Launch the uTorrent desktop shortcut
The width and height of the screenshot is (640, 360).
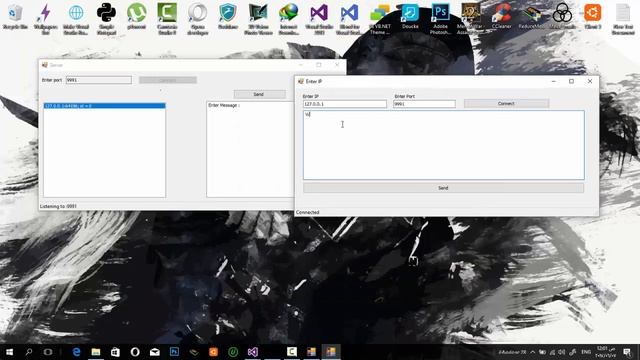(x=137, y=16)
